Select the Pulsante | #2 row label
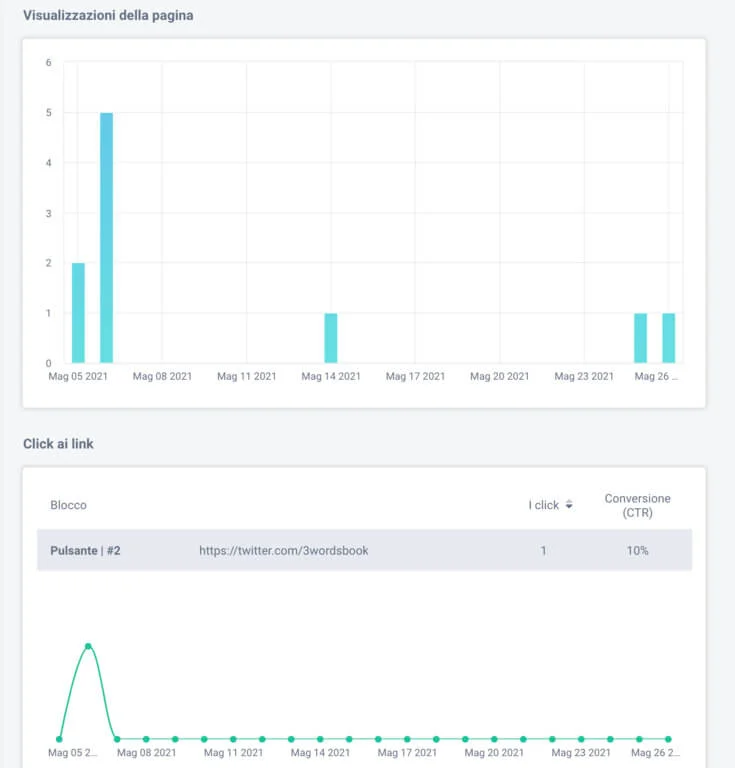This screenshot has width=735, height=768. (85, 550)
